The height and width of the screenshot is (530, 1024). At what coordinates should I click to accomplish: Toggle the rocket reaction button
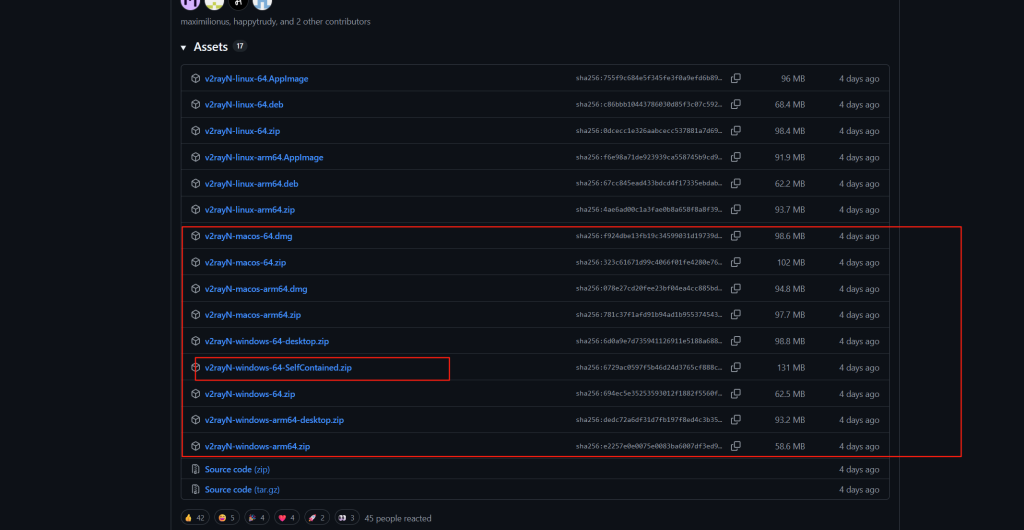click(315, 518)
